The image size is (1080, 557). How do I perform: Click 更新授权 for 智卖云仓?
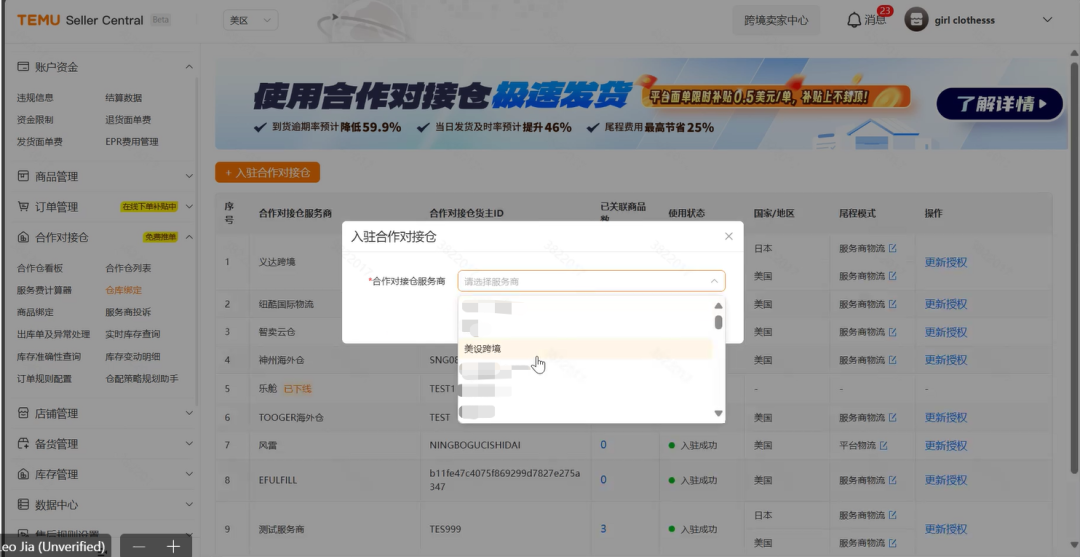(x=946, y=332)
